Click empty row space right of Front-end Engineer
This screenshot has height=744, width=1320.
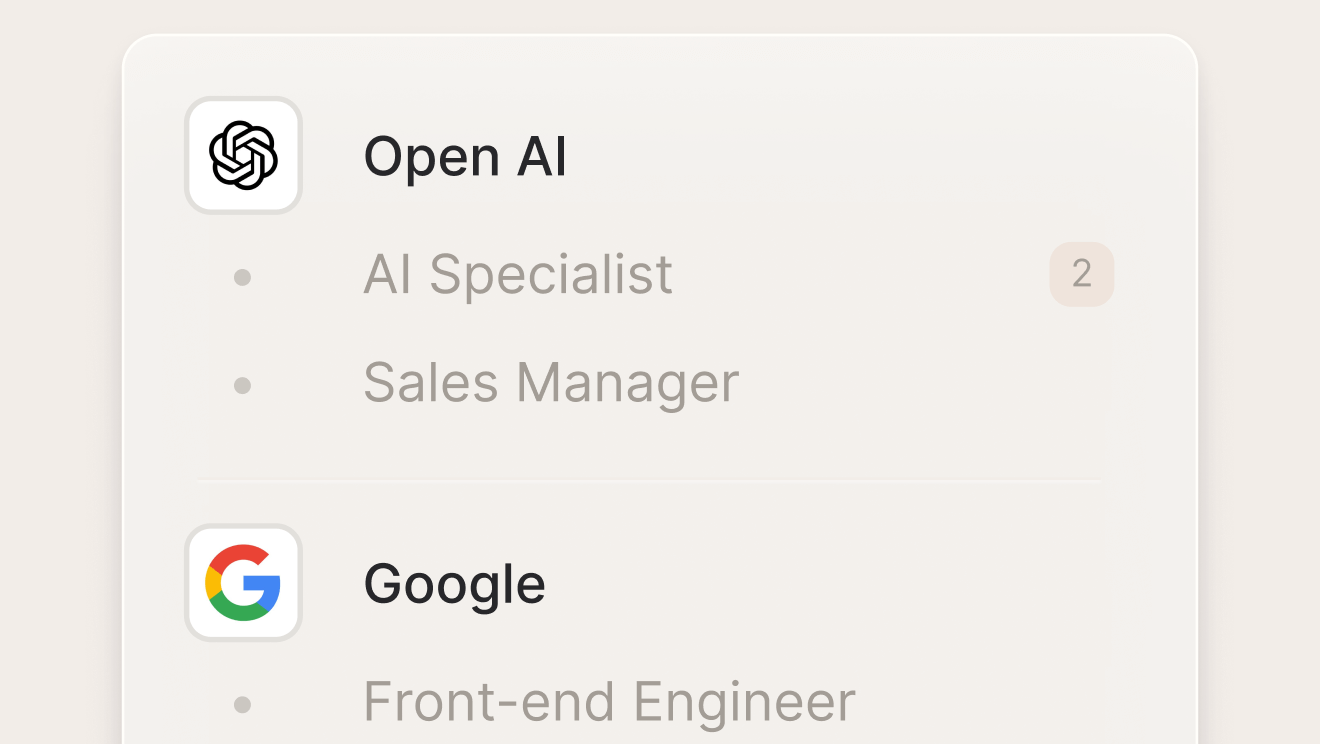[1000, 702]
